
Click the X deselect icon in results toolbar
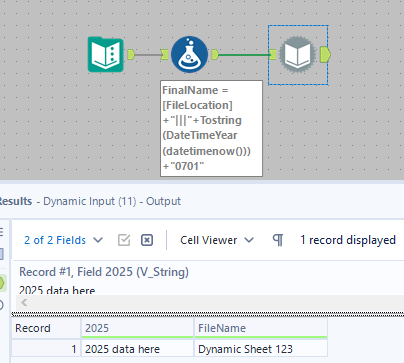pyautogui.click(x=147, y=240)
